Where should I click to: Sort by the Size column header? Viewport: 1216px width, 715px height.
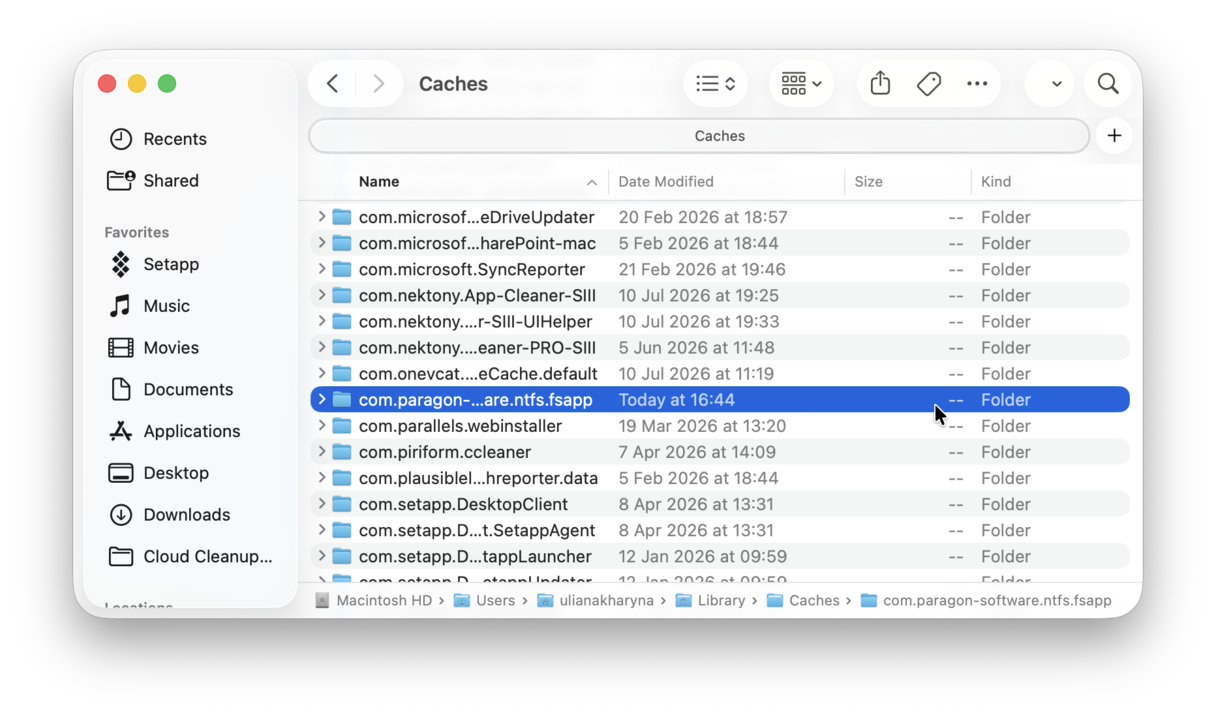[x=869, y=182]
